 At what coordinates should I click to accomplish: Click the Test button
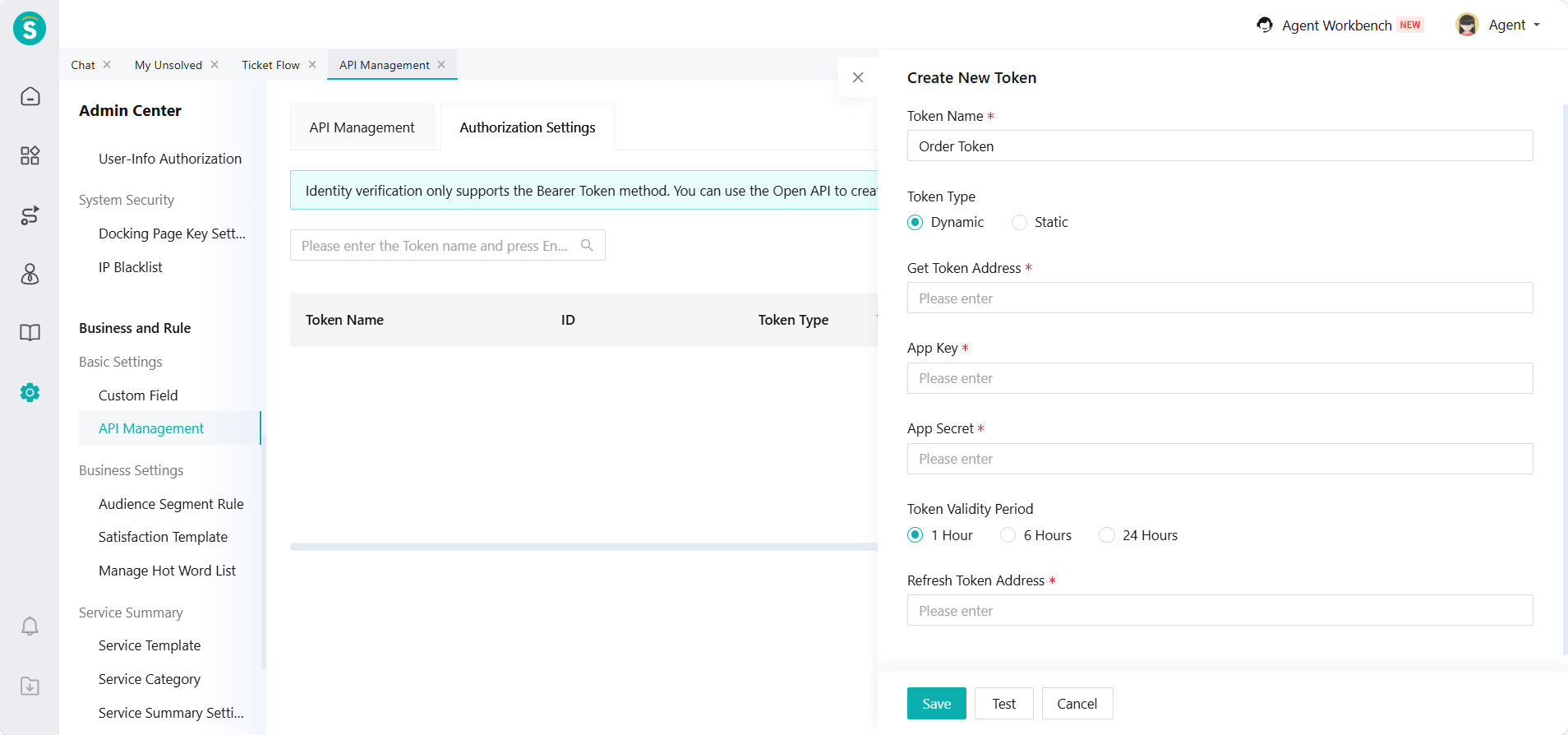[x=1003, y=704]
